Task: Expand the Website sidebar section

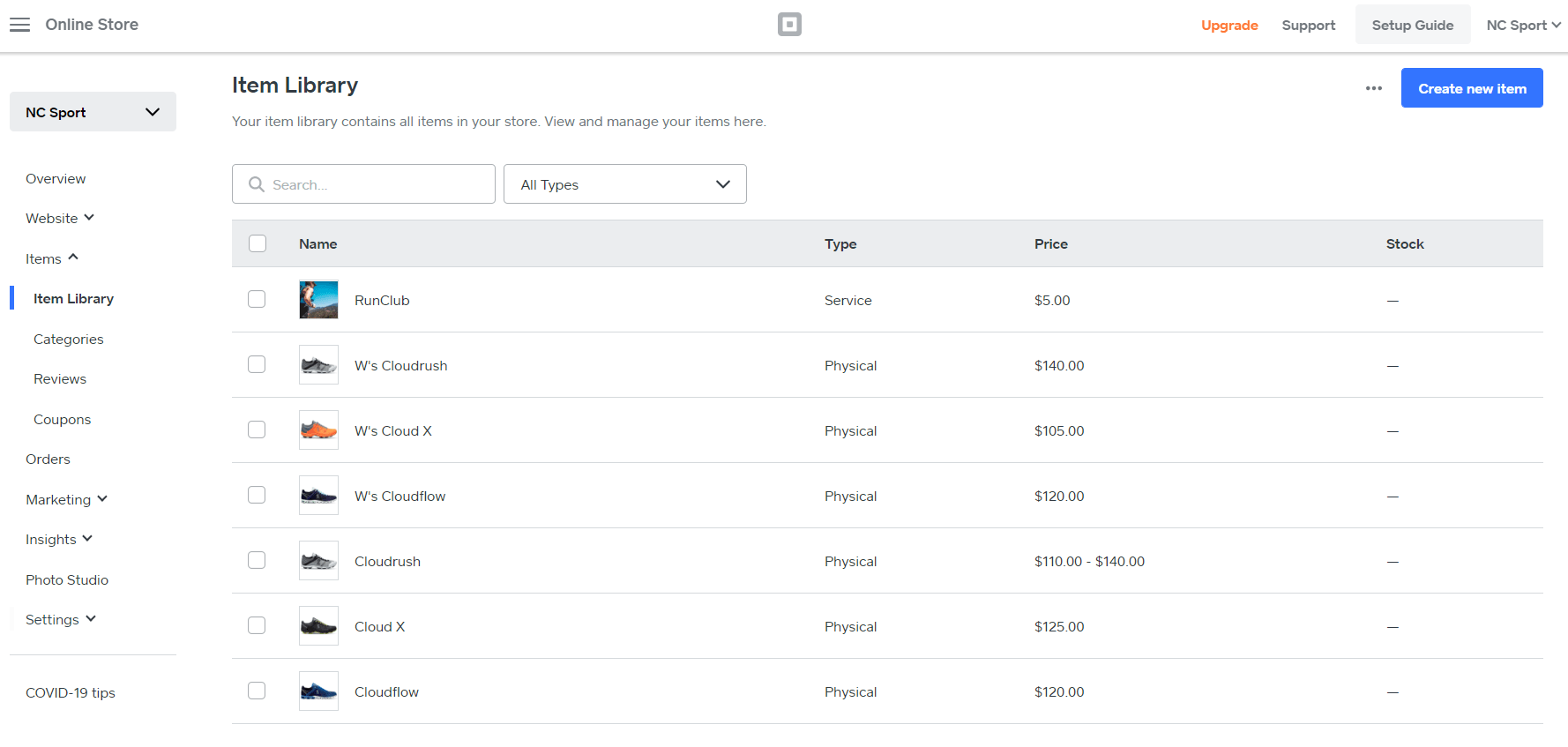Action: (60, 218)
